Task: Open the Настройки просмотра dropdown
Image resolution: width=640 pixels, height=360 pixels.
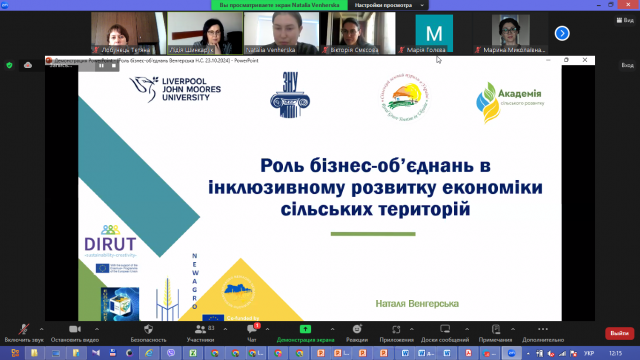Action: [x=389, y=5]
